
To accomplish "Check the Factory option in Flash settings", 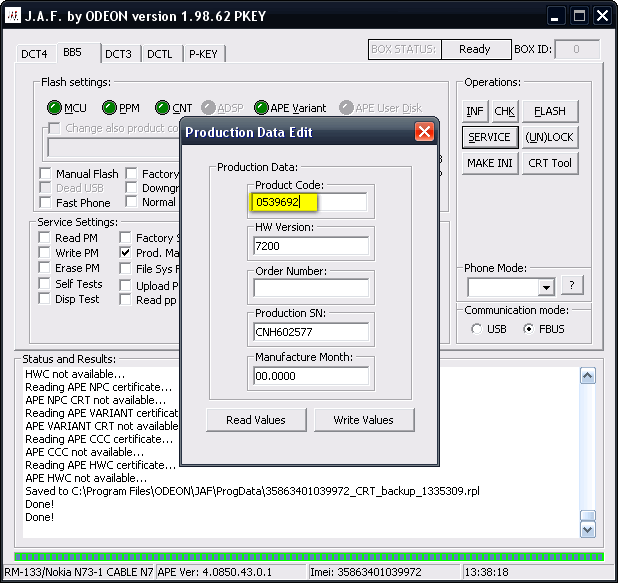I will 131,173.
